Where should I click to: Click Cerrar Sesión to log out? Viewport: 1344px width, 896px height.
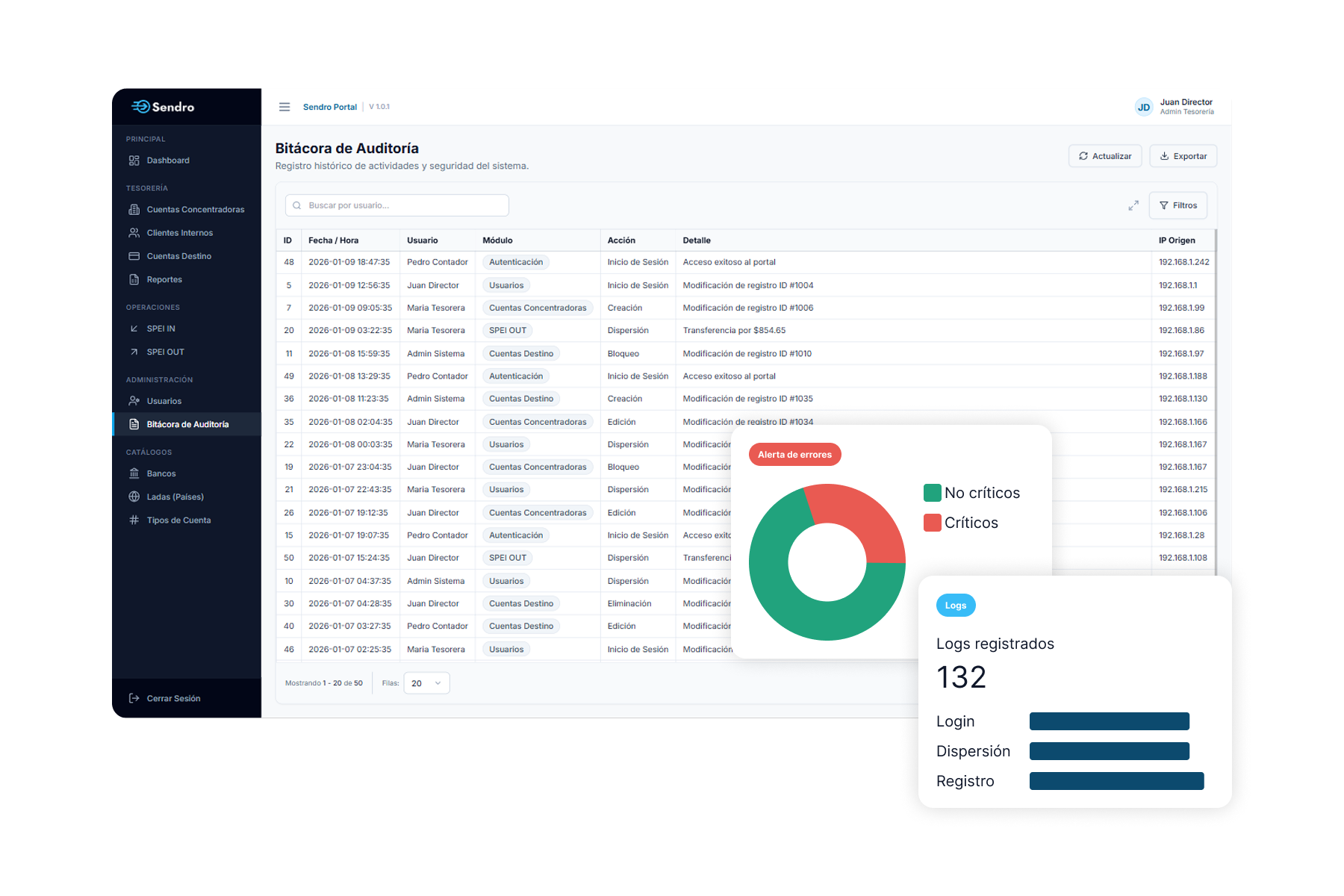click(x=173, y=698)
